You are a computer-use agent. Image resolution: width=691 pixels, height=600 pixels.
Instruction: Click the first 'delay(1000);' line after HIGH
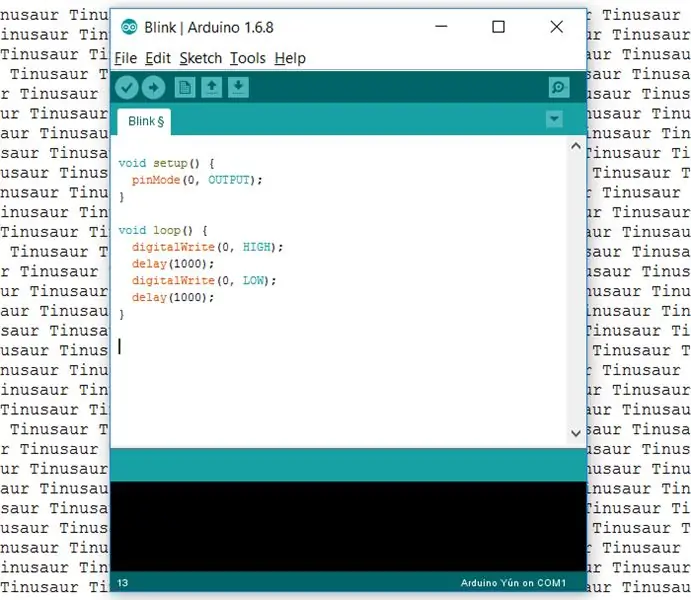click(173, 264)
